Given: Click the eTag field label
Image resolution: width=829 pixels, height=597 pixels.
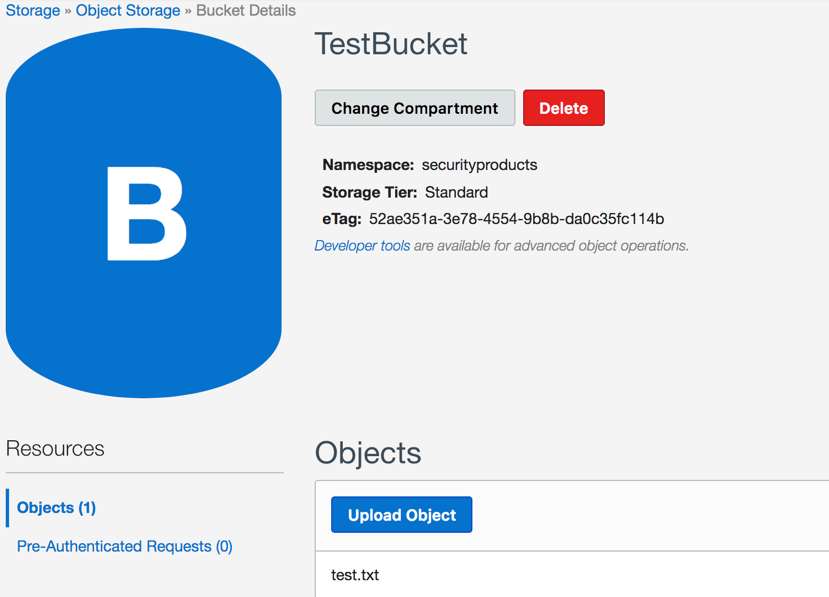Looking at the screenshot, I should coord(341,219).
